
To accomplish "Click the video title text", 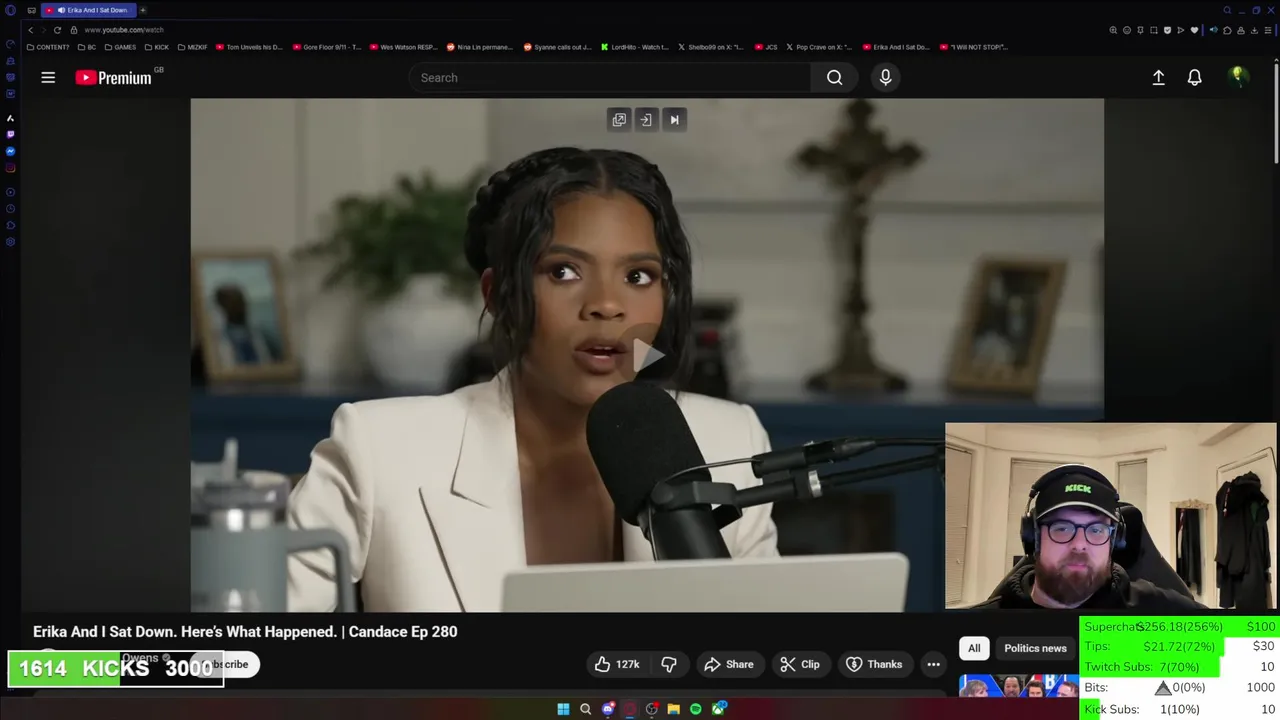I will pos(245,632).
